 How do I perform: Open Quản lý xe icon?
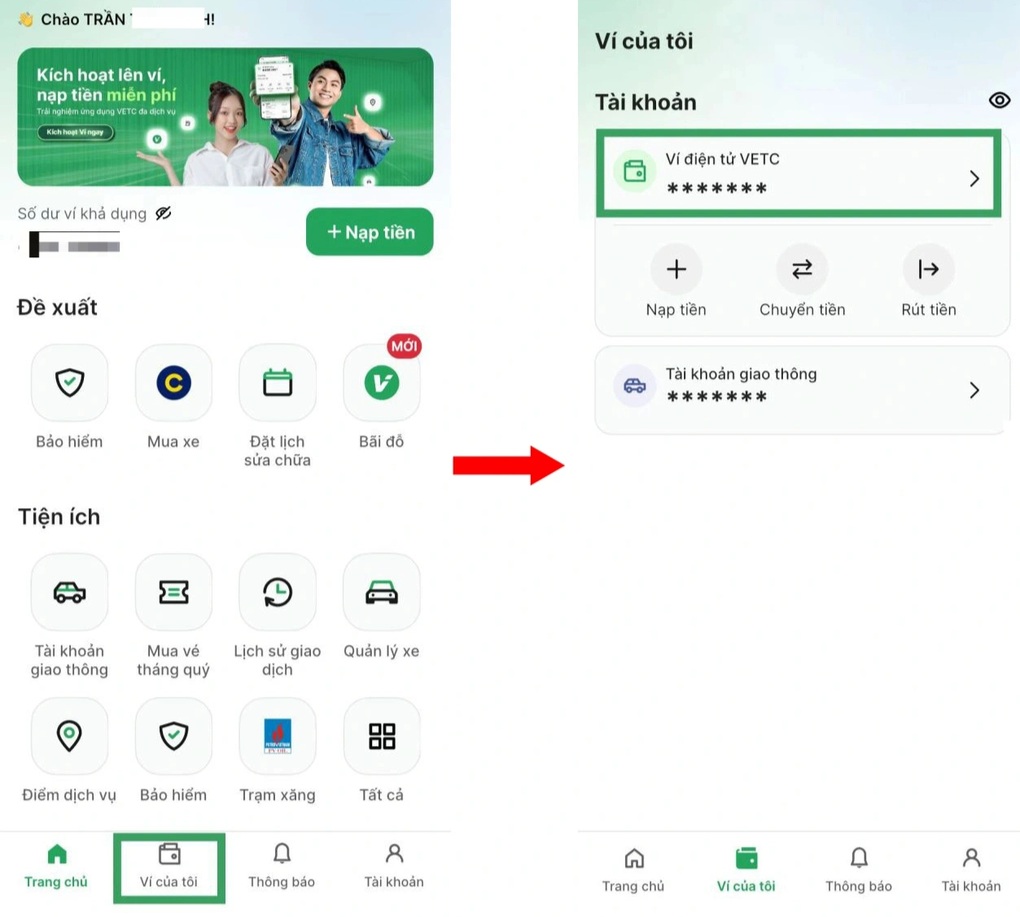381,592
